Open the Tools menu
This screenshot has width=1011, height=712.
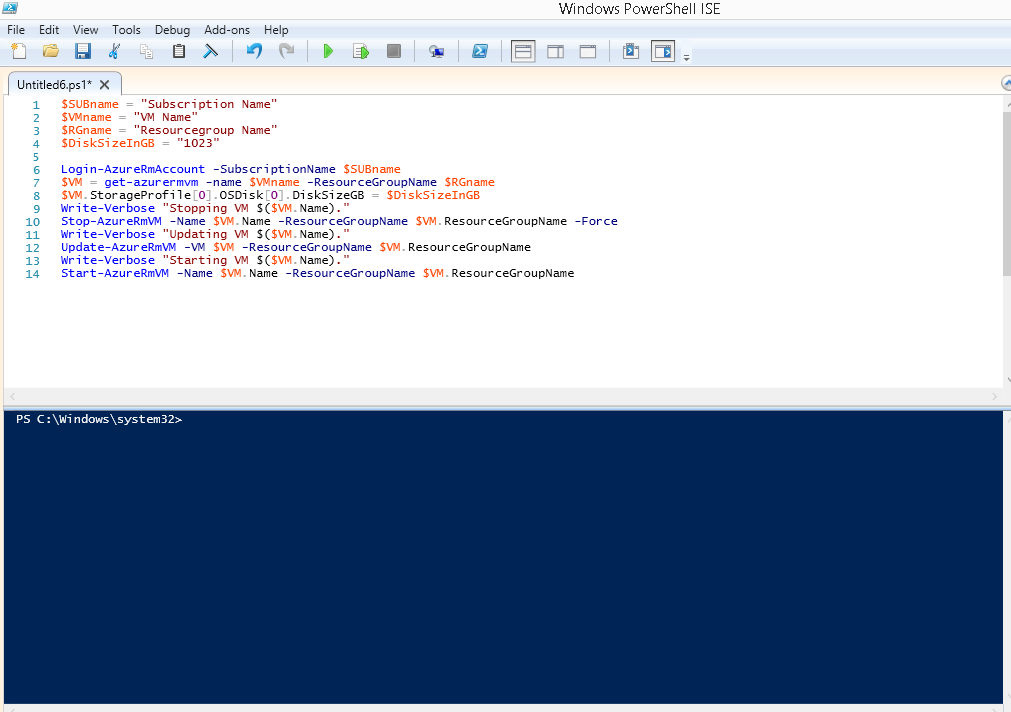[x=126, y=29]
